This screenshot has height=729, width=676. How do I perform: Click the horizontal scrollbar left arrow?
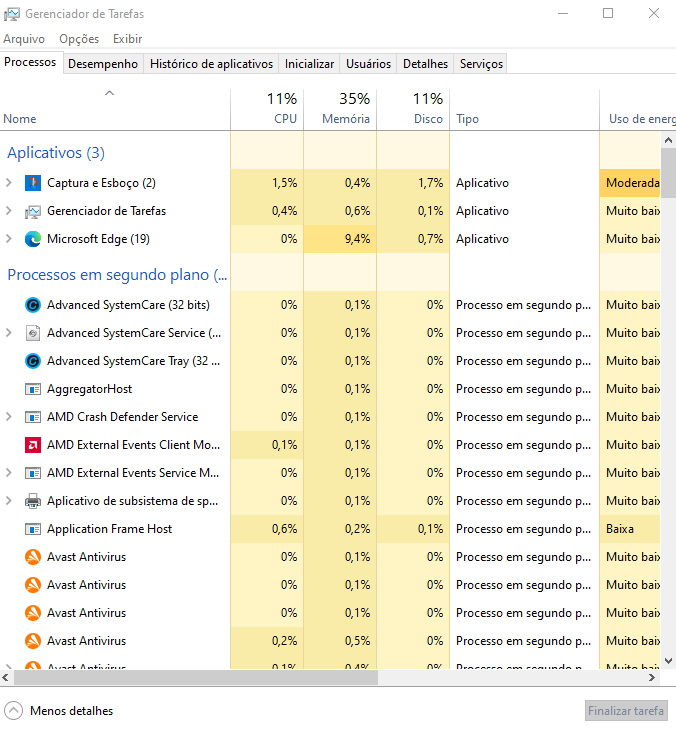[x=6, y=678]
